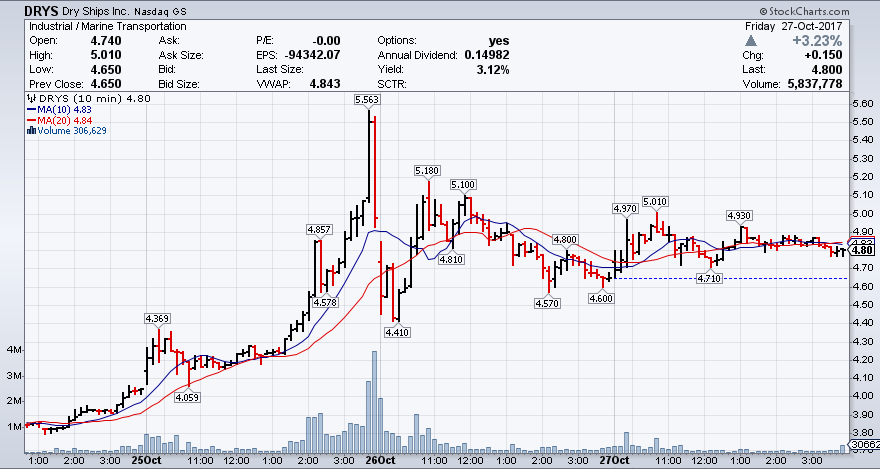Click the 27Oct date label on time axis

click(614, 460)
